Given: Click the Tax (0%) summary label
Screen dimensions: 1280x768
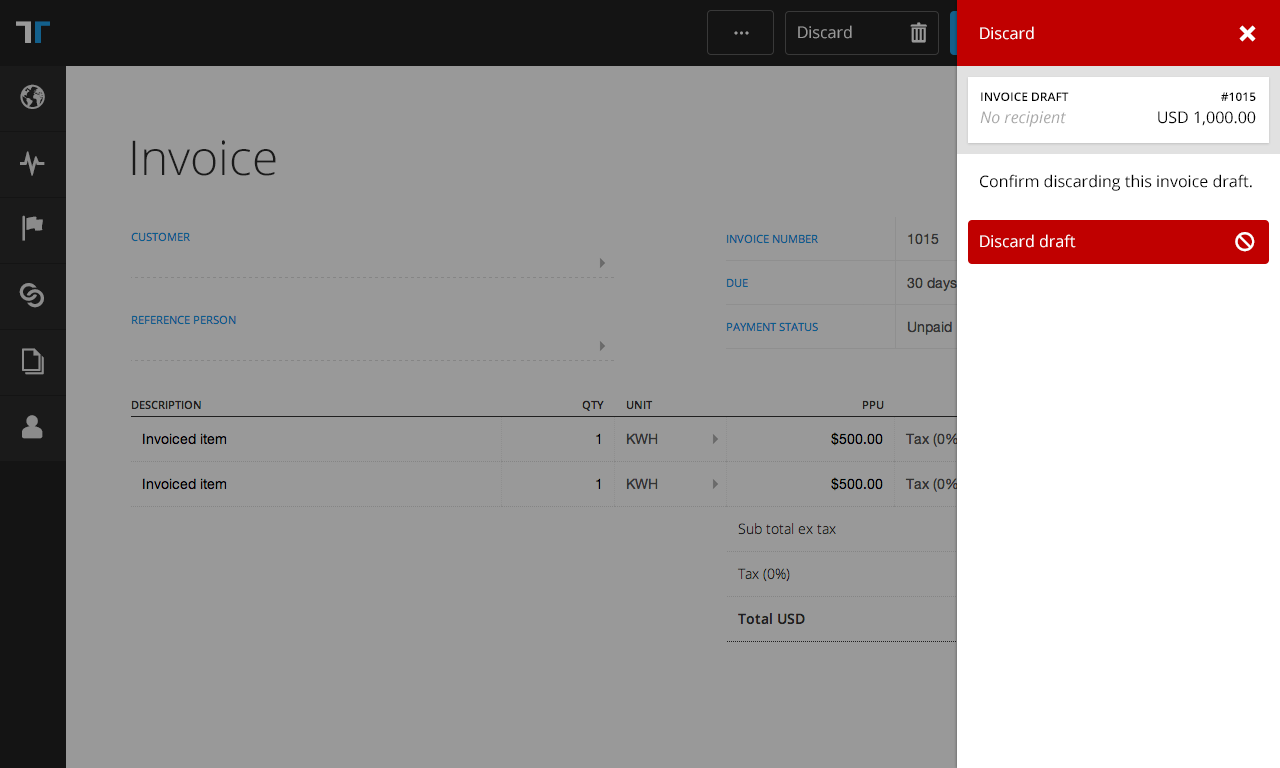Looking at the screenshot, I should 764,574.
